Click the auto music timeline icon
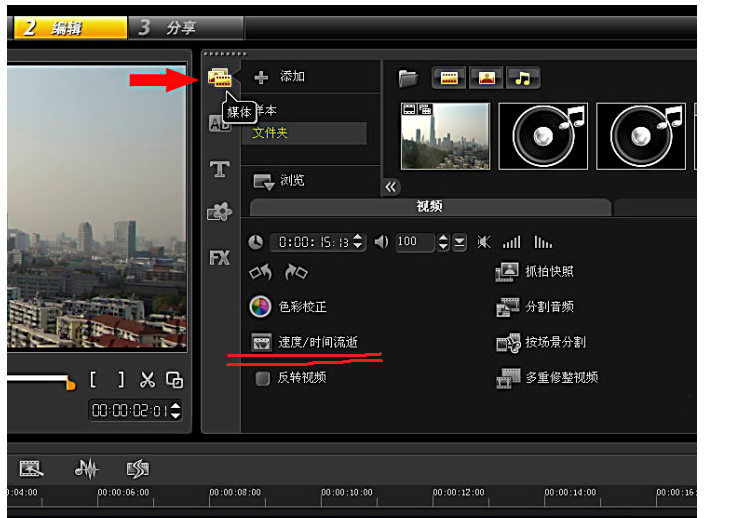Image resolution: width=730 pixels, height=518 pixels. coord(138,469)
